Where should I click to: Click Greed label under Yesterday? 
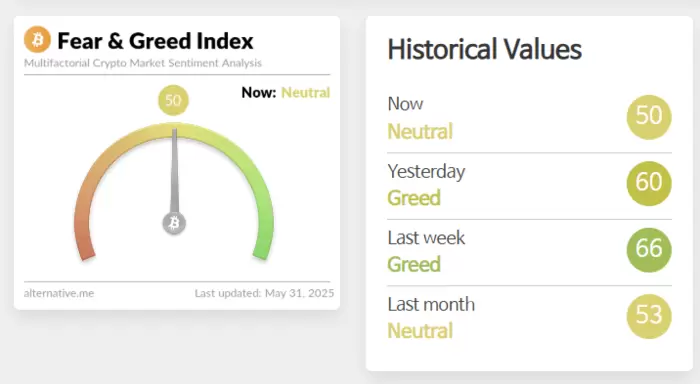(414, 198)
